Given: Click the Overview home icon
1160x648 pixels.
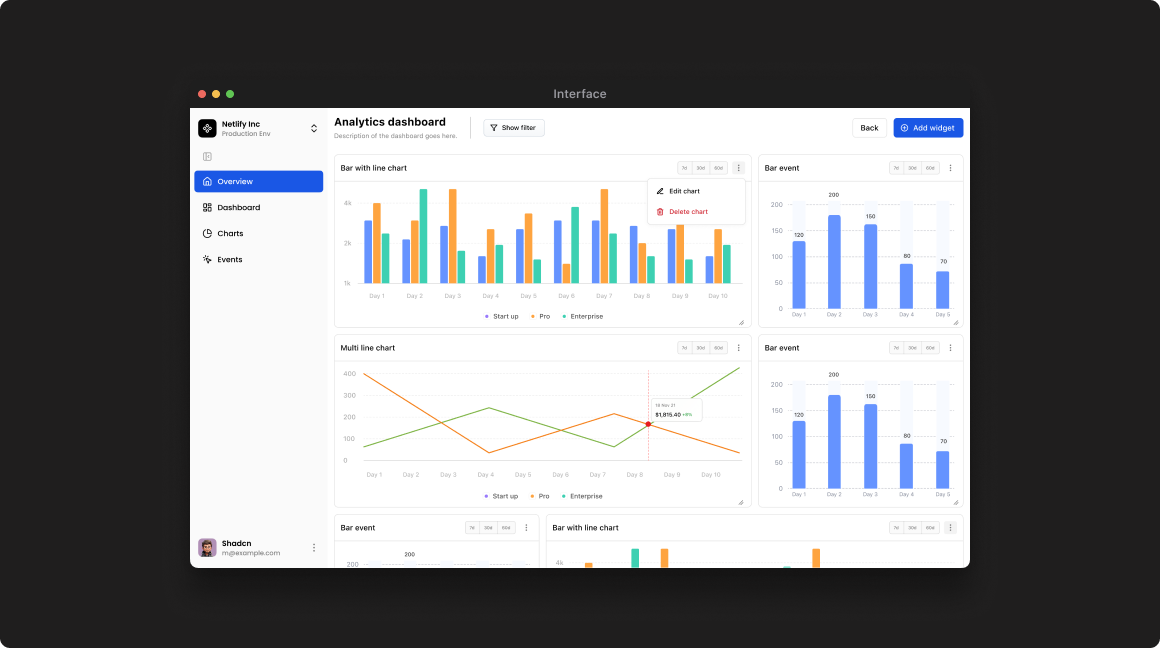Looking at the screenshot, I should [207, 181].
